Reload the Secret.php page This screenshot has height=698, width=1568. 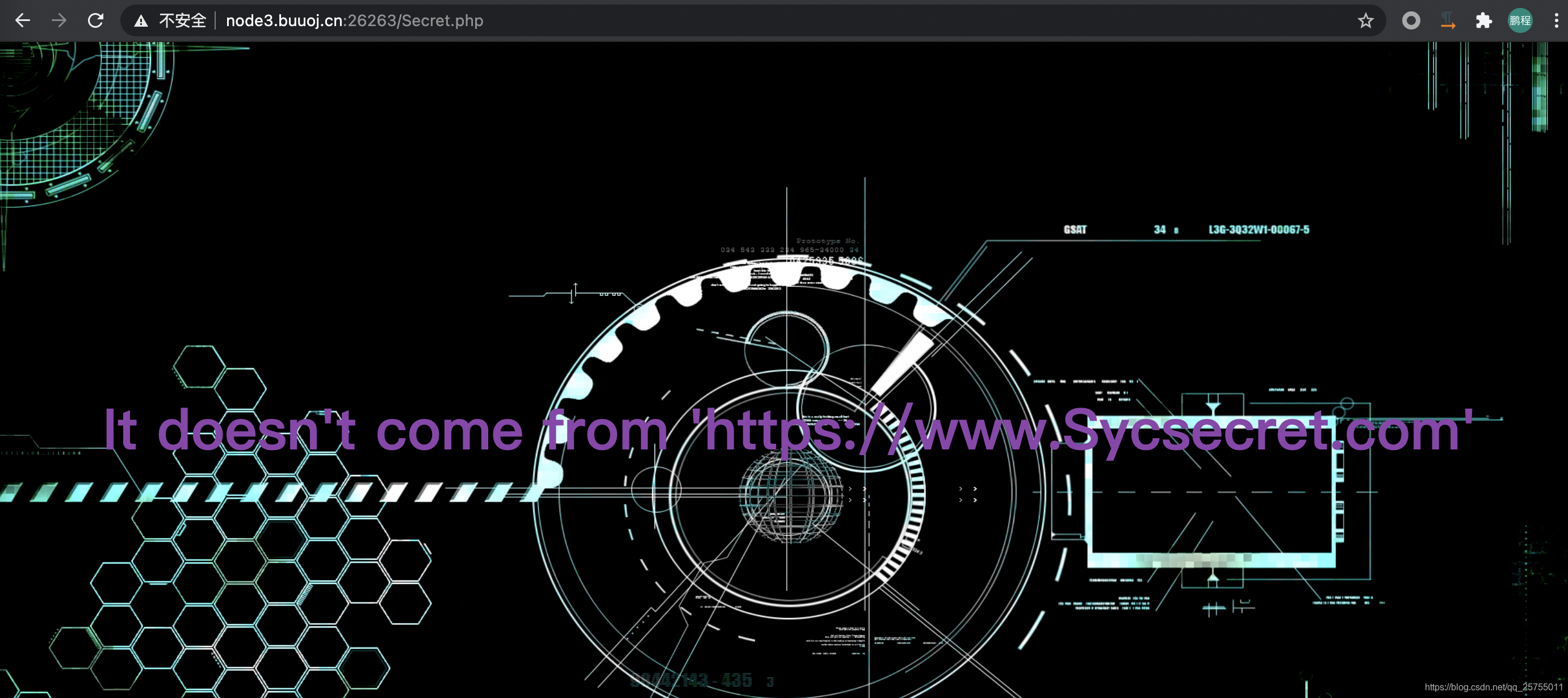pyautogui.click(x=95, y=20)
